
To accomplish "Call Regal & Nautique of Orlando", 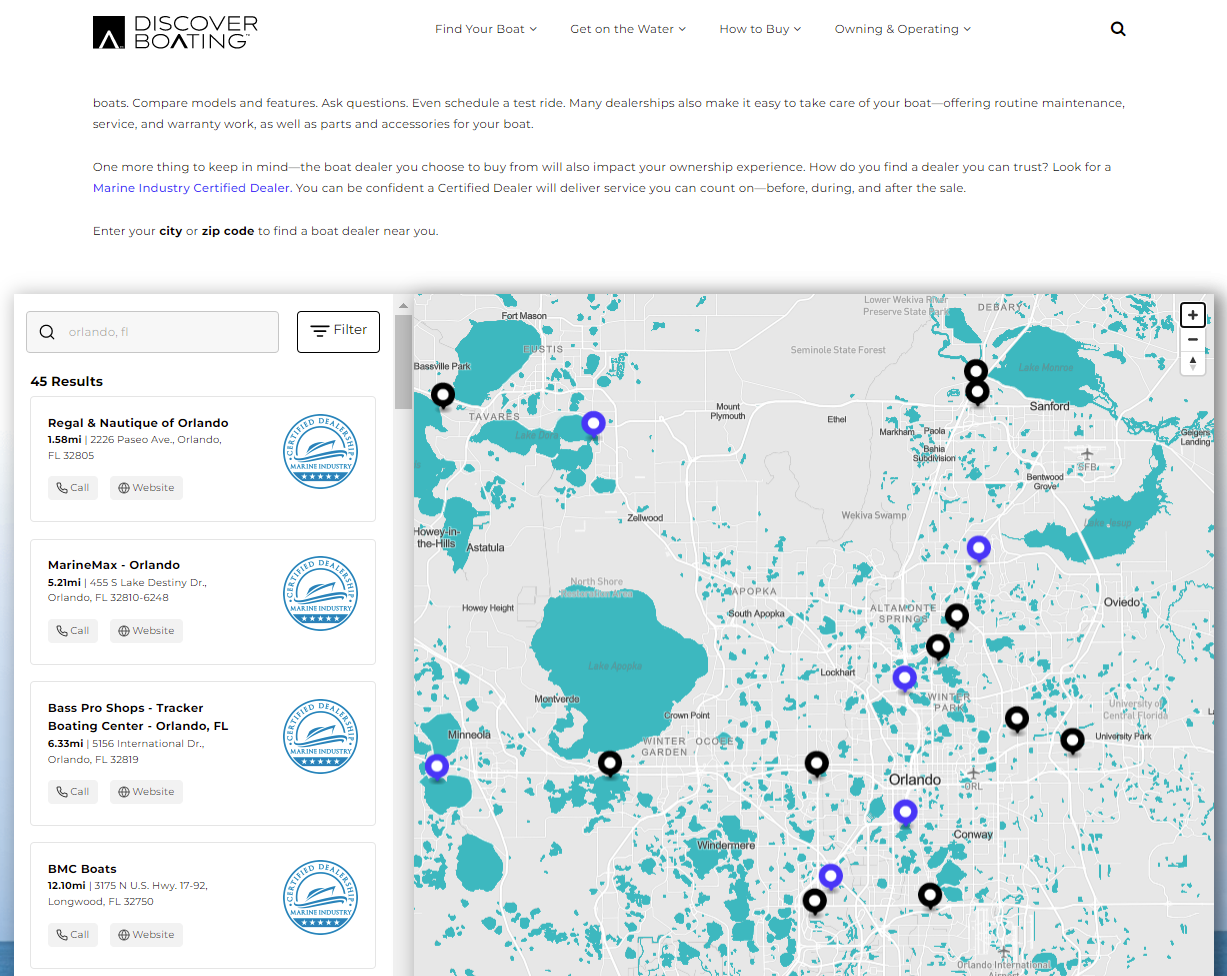I will click(73, 488).
